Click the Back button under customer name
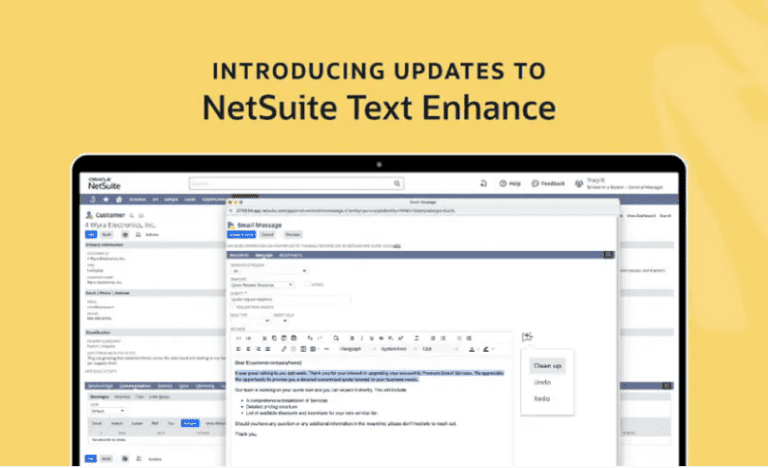This screenshot has width=768, height=468. pos(106,235)
